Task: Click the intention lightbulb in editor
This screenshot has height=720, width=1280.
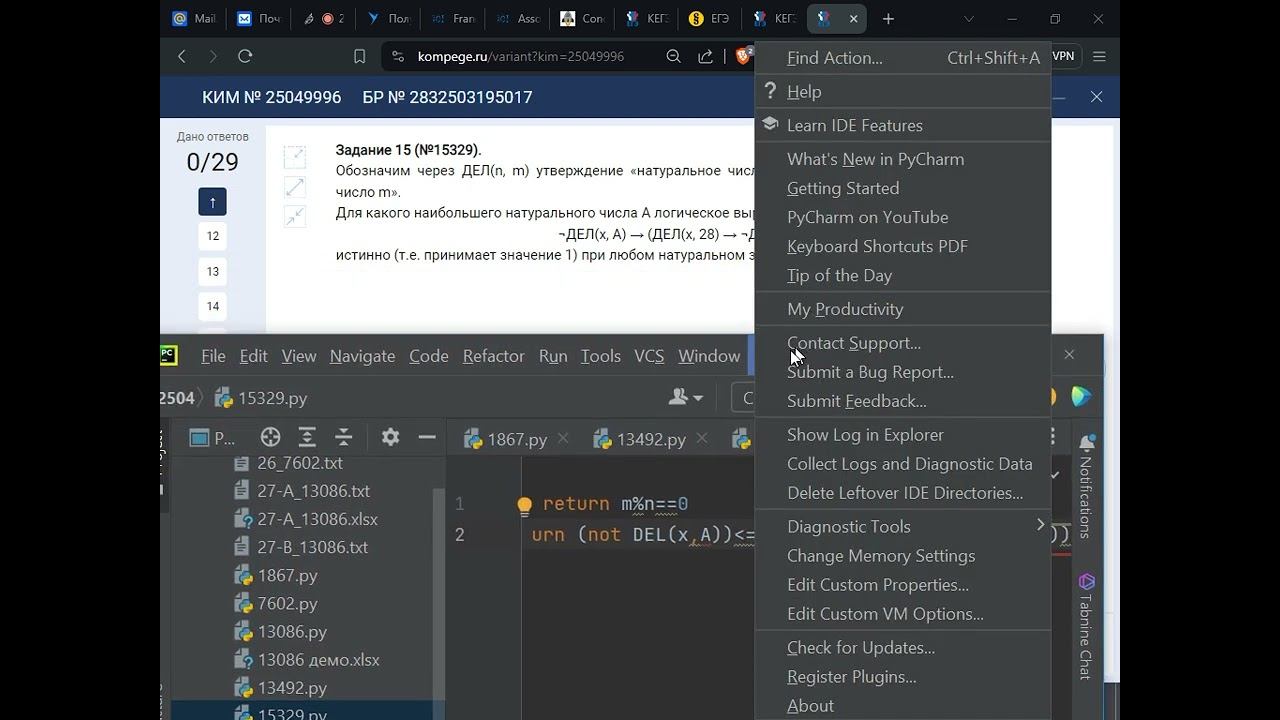Action: [x=524, y=505]
